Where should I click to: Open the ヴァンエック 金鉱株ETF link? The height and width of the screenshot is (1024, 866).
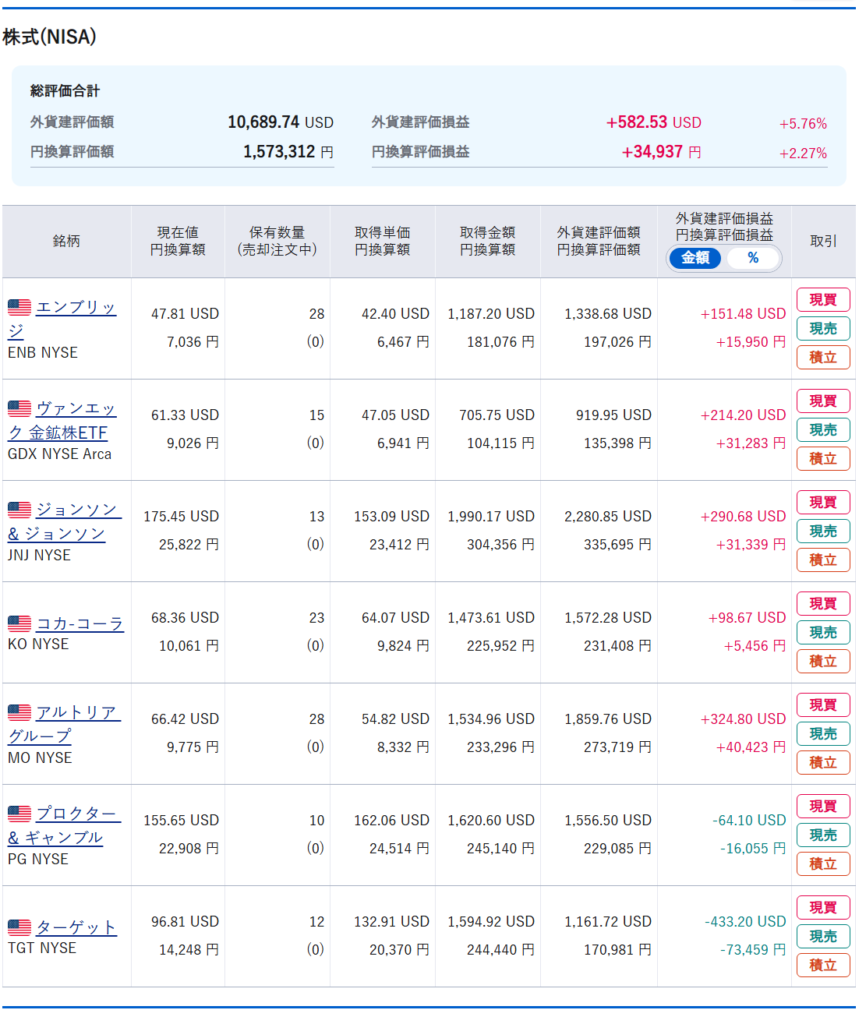coord(62,420)
